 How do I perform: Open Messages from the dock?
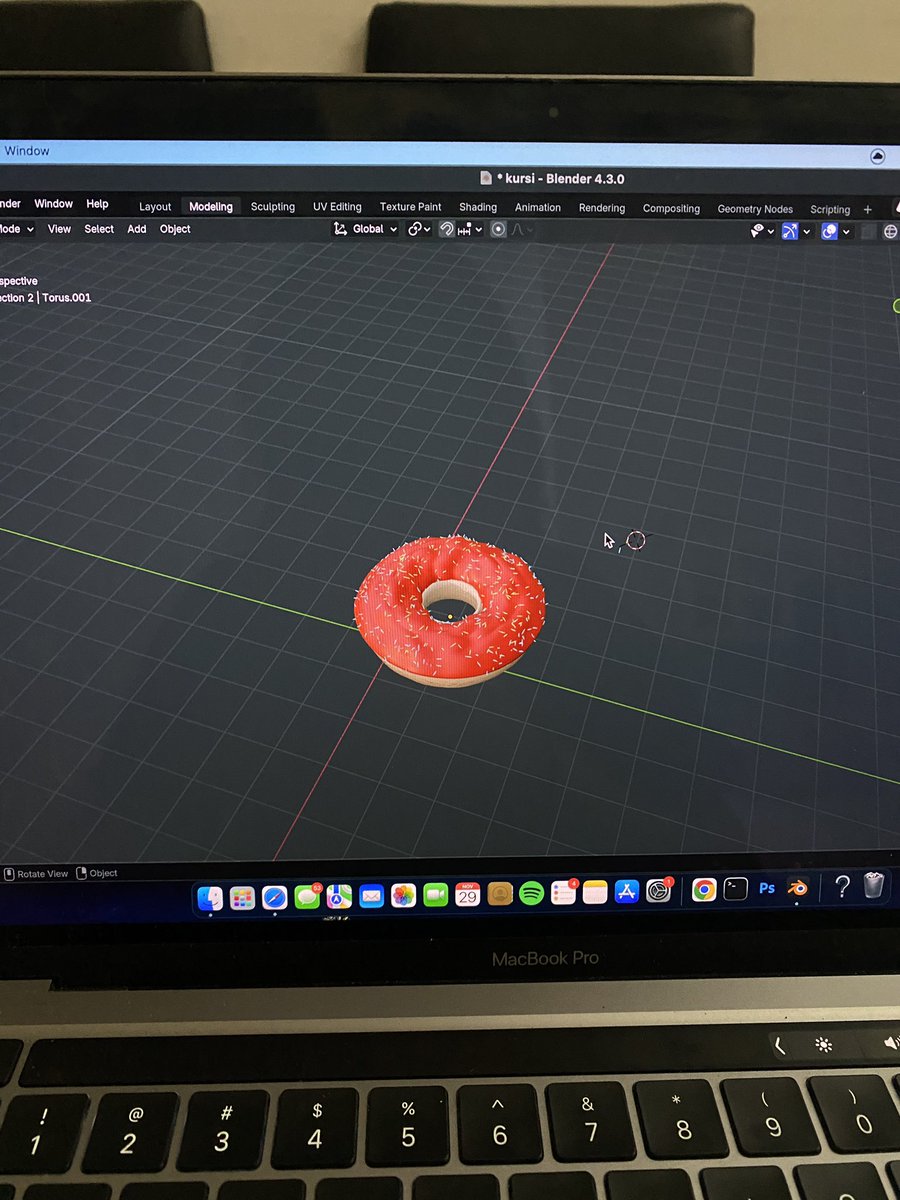click(307, 897)
